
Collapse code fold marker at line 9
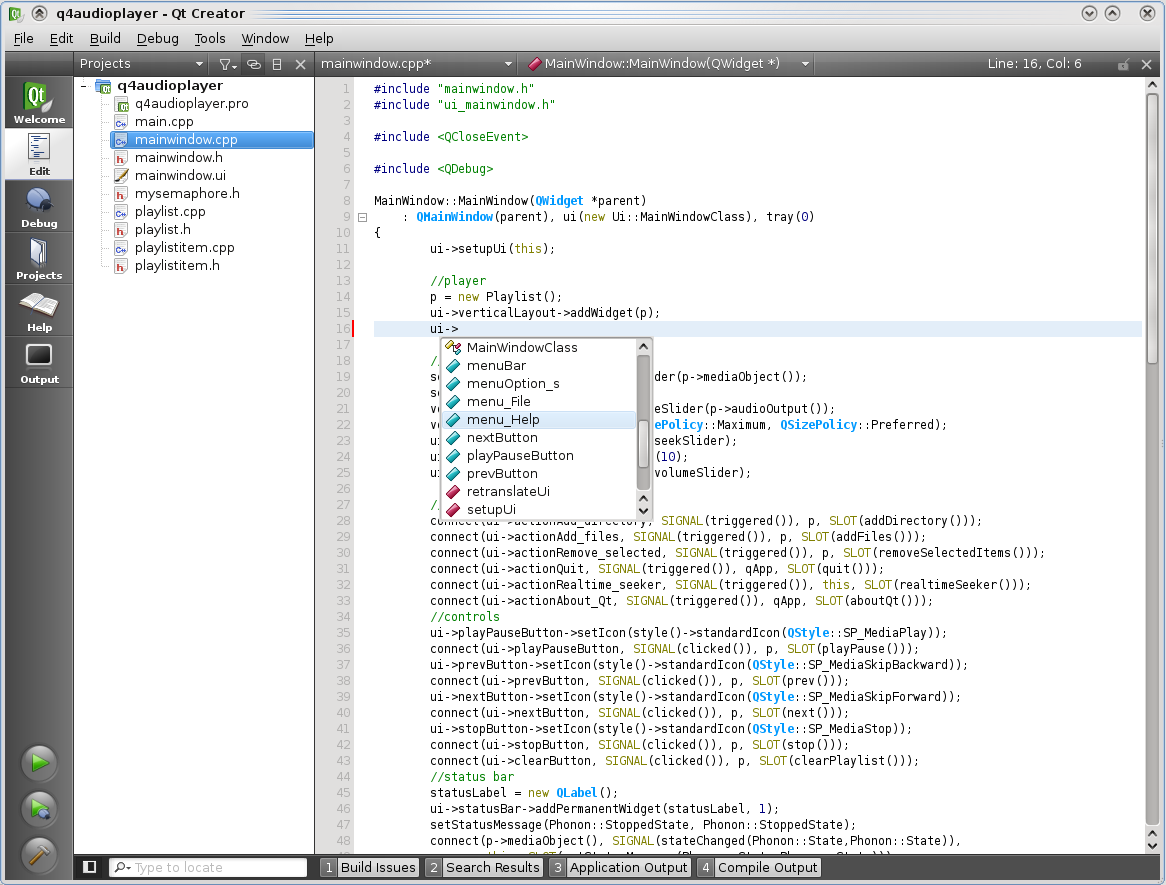pyautogui.click(x=362, y=217)
